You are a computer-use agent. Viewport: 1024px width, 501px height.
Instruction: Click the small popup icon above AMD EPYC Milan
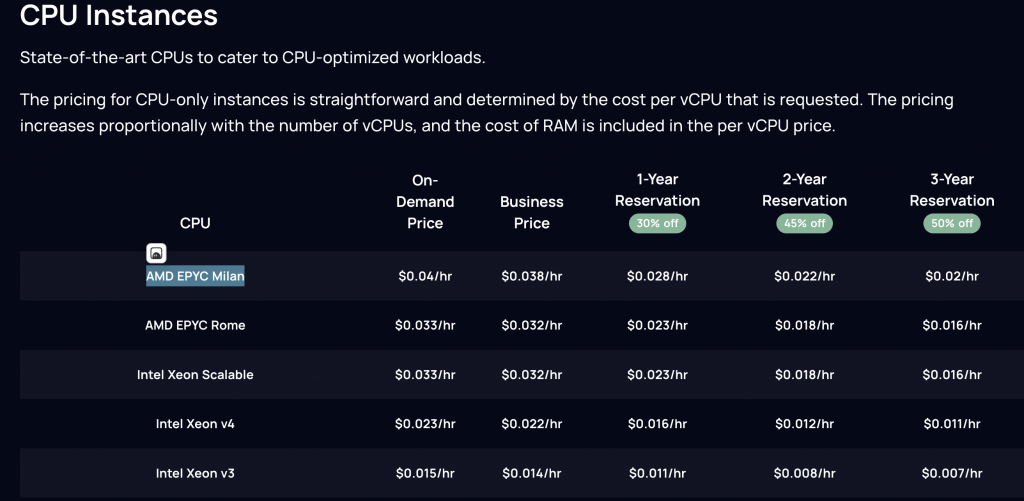coord(156,253)
